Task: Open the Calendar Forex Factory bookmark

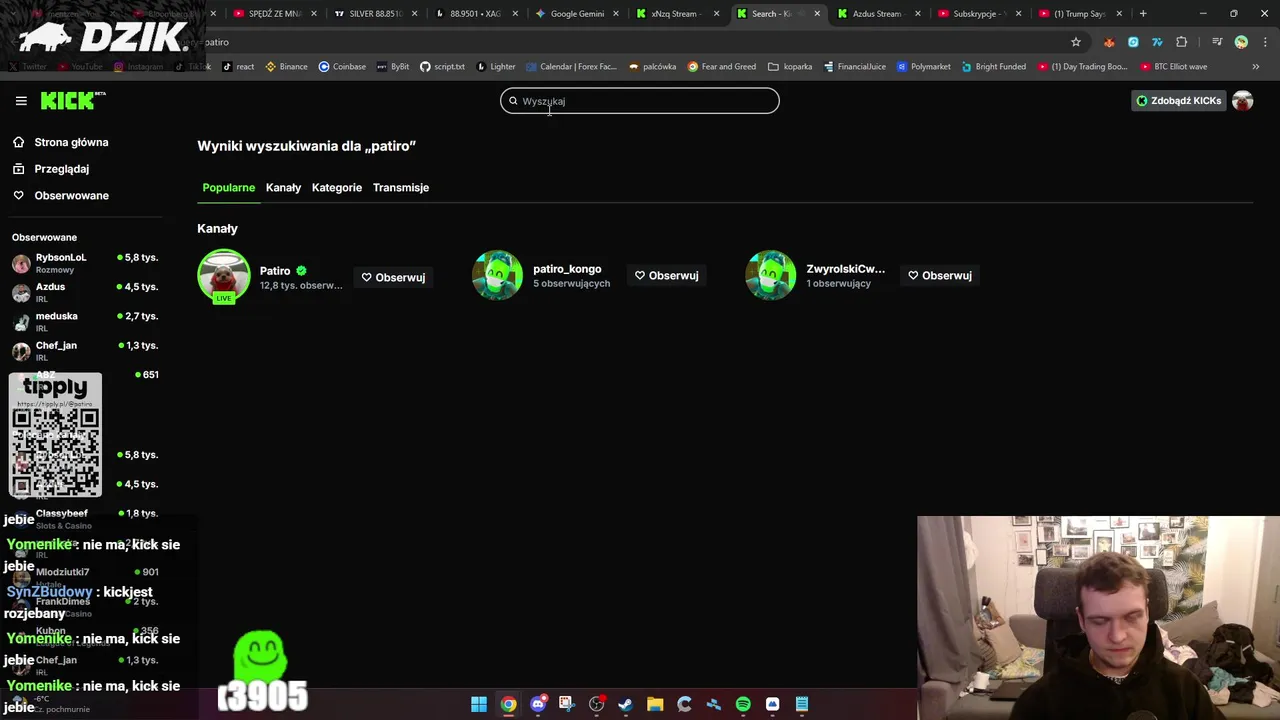Action: coord(571,67)
